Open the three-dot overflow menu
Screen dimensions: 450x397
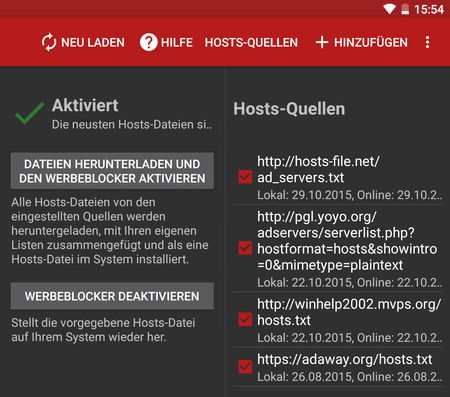click(x=427, y=42)
